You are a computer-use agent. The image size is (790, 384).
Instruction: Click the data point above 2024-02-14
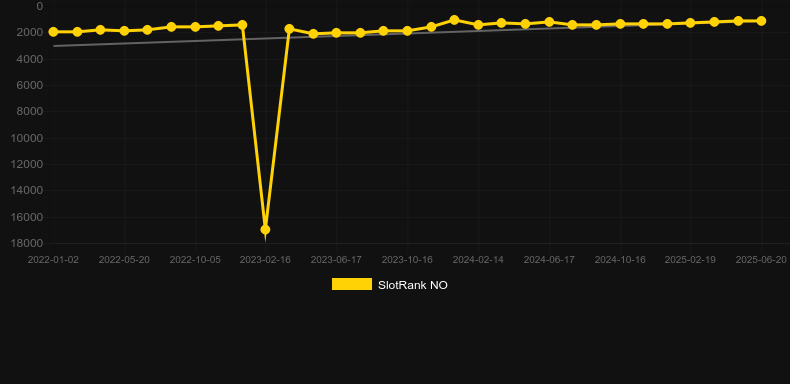click(x=478, y=25)
